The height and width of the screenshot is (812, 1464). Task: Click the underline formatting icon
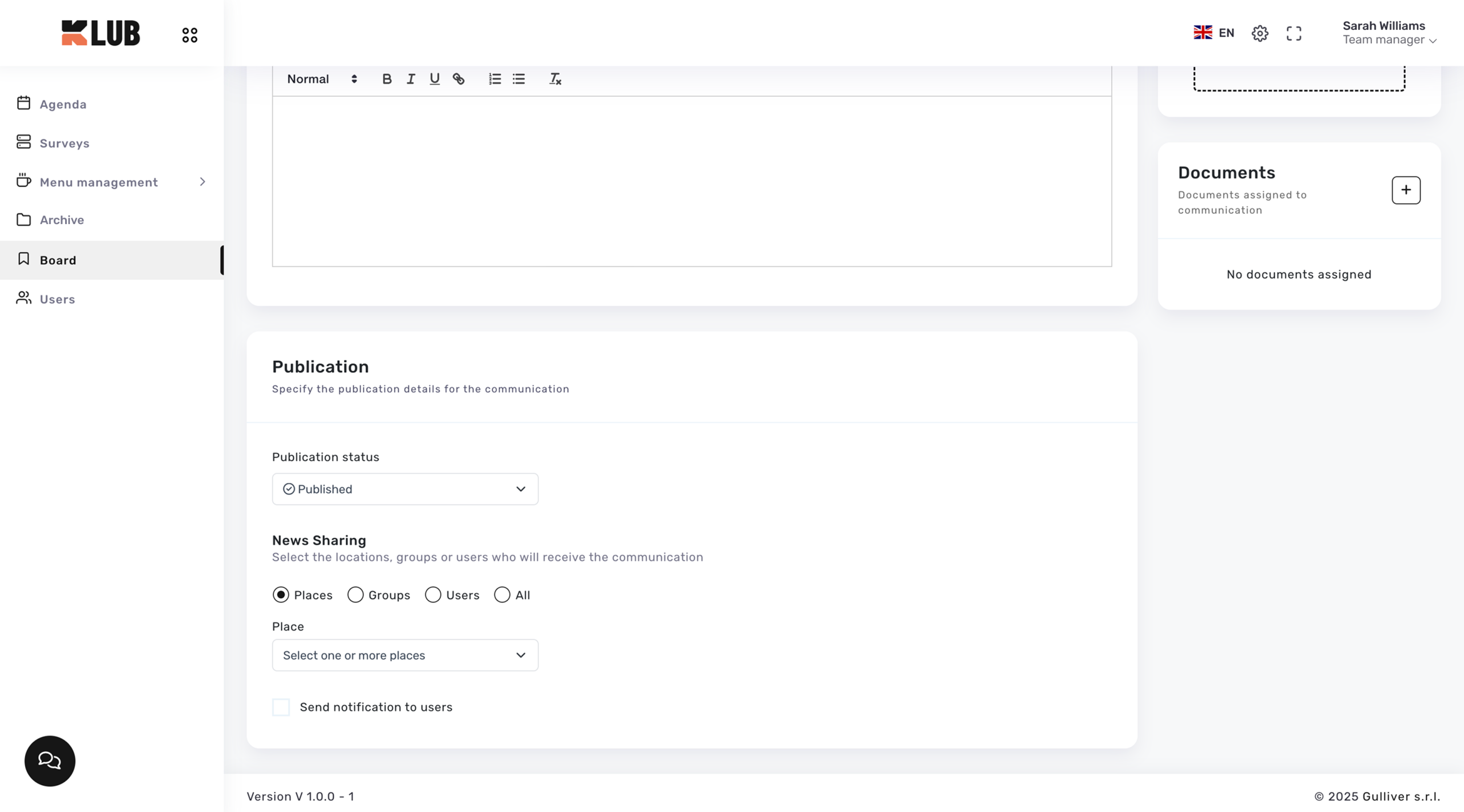435,79
